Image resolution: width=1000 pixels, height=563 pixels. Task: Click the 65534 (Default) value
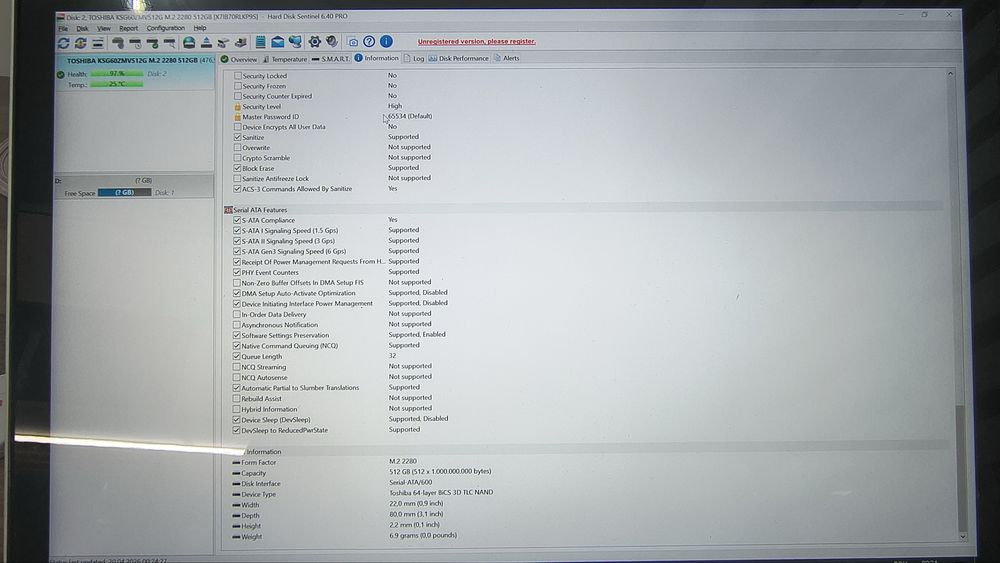tap(410, 116)
